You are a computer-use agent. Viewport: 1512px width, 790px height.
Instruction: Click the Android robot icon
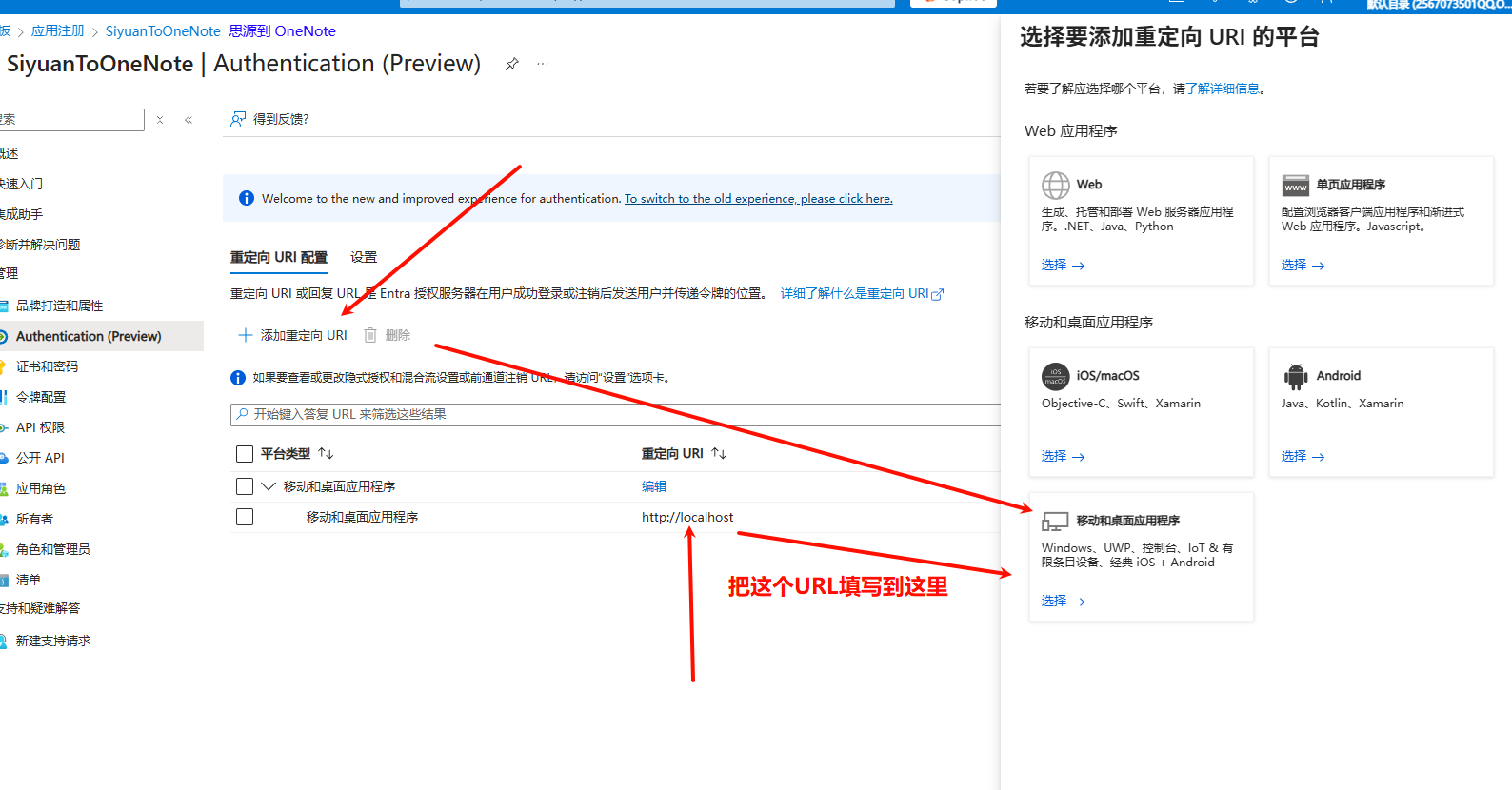coord(1295,377)
